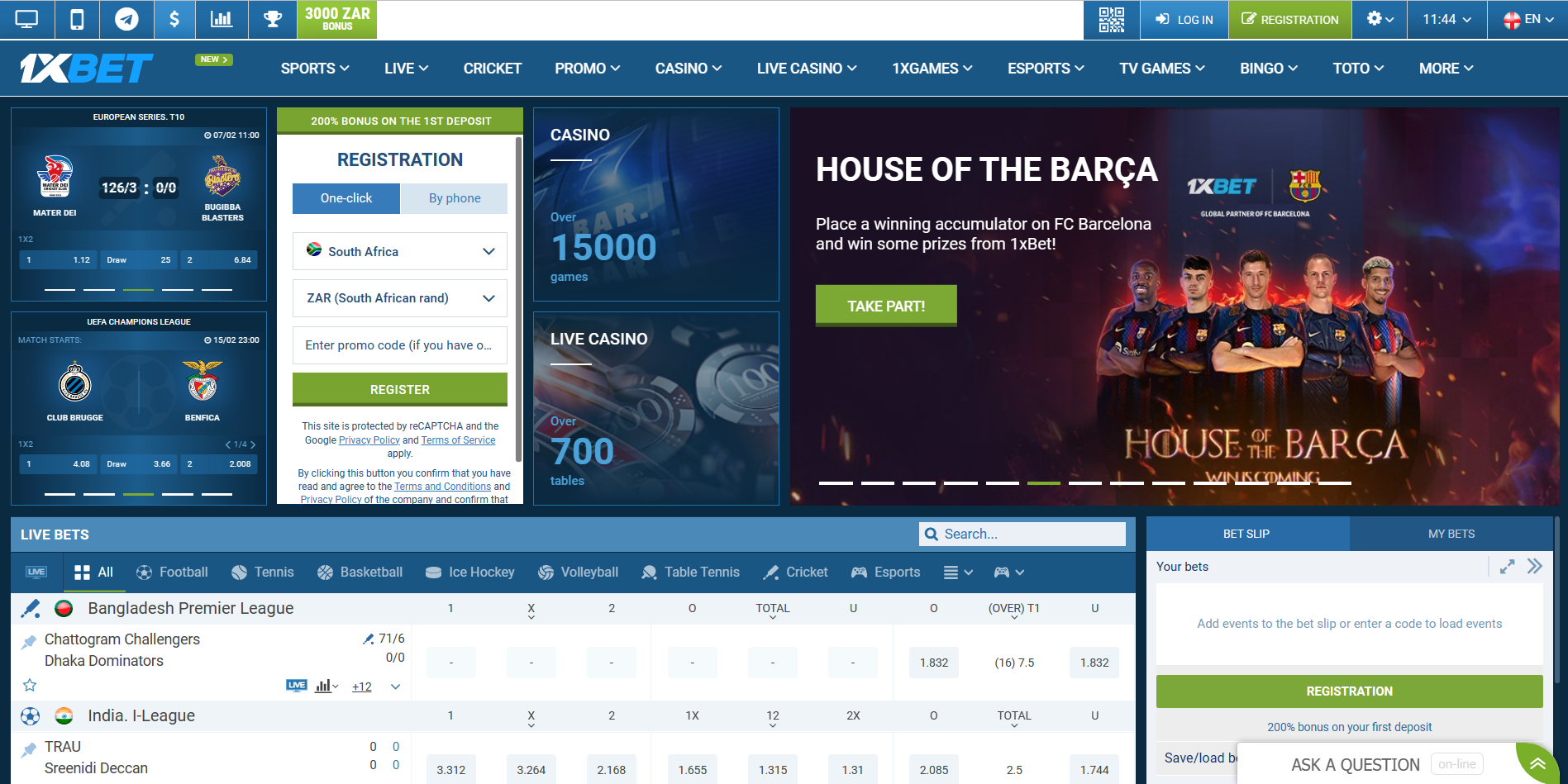Image resolution: width=1568 pixels, height=784 pixels.
Task: Open the South Africa country dropdown
Action: coord(400,251)
